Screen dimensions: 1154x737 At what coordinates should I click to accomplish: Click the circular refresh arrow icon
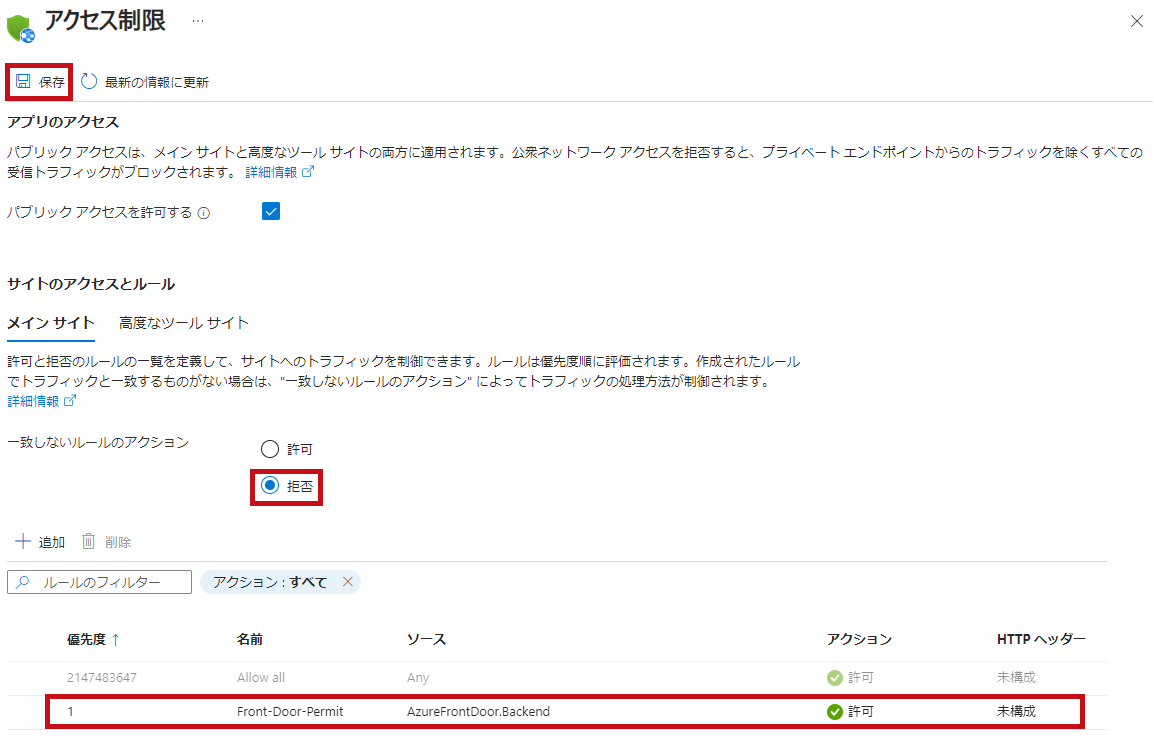click(89, 81)
